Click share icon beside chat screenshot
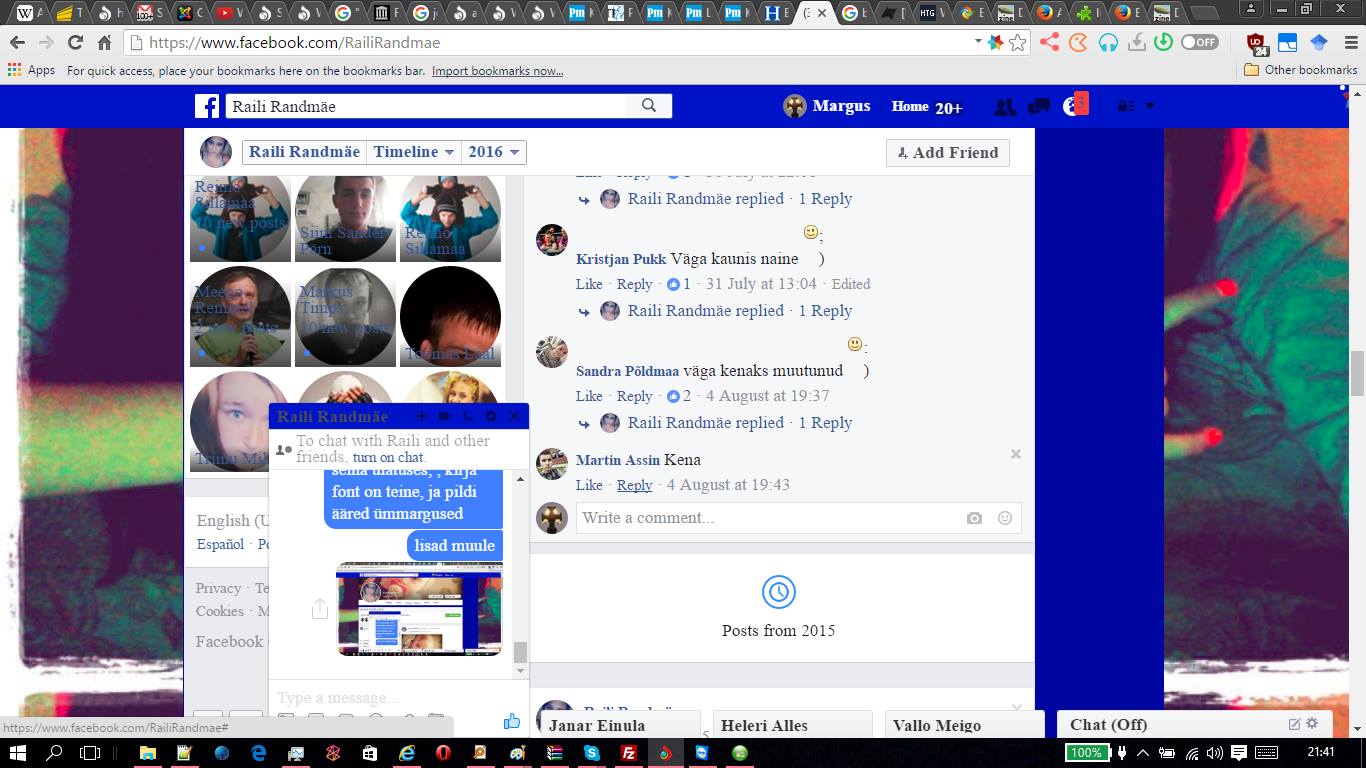The height and width of the screenshot is (768, 1366). pos(319,608)
